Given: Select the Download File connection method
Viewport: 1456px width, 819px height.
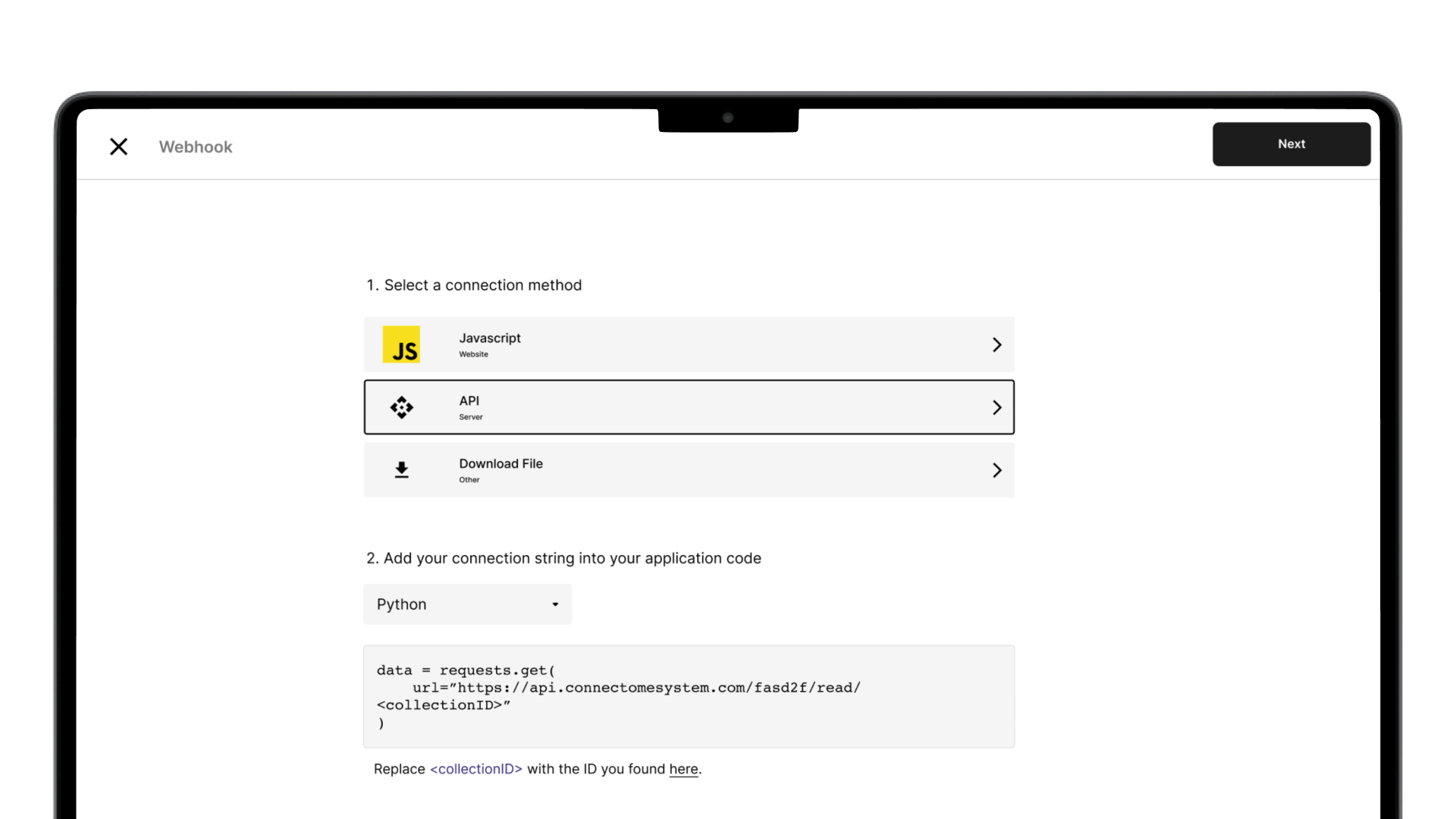Looking at the screenshot, I should [x=689, y=470].
